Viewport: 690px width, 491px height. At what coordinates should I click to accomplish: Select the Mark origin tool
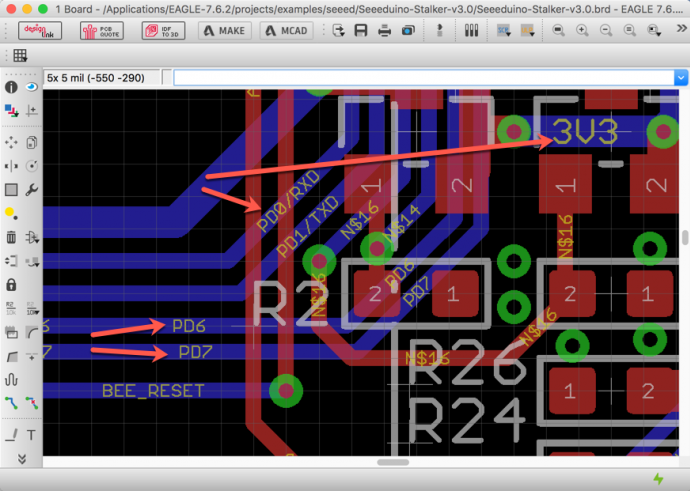tap(31, 110)
